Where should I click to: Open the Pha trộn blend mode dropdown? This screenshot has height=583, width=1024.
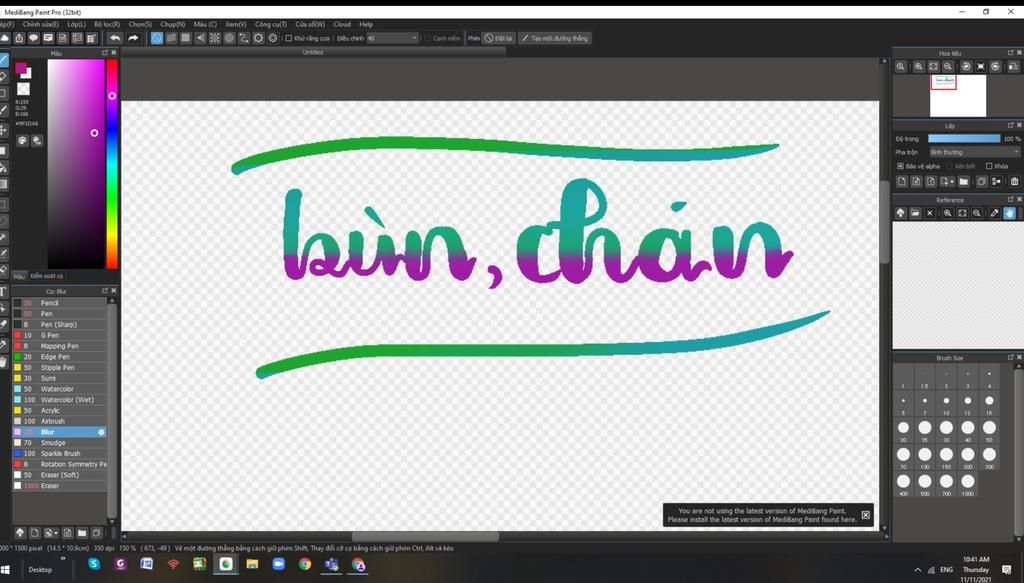click(x=974, y=152)
